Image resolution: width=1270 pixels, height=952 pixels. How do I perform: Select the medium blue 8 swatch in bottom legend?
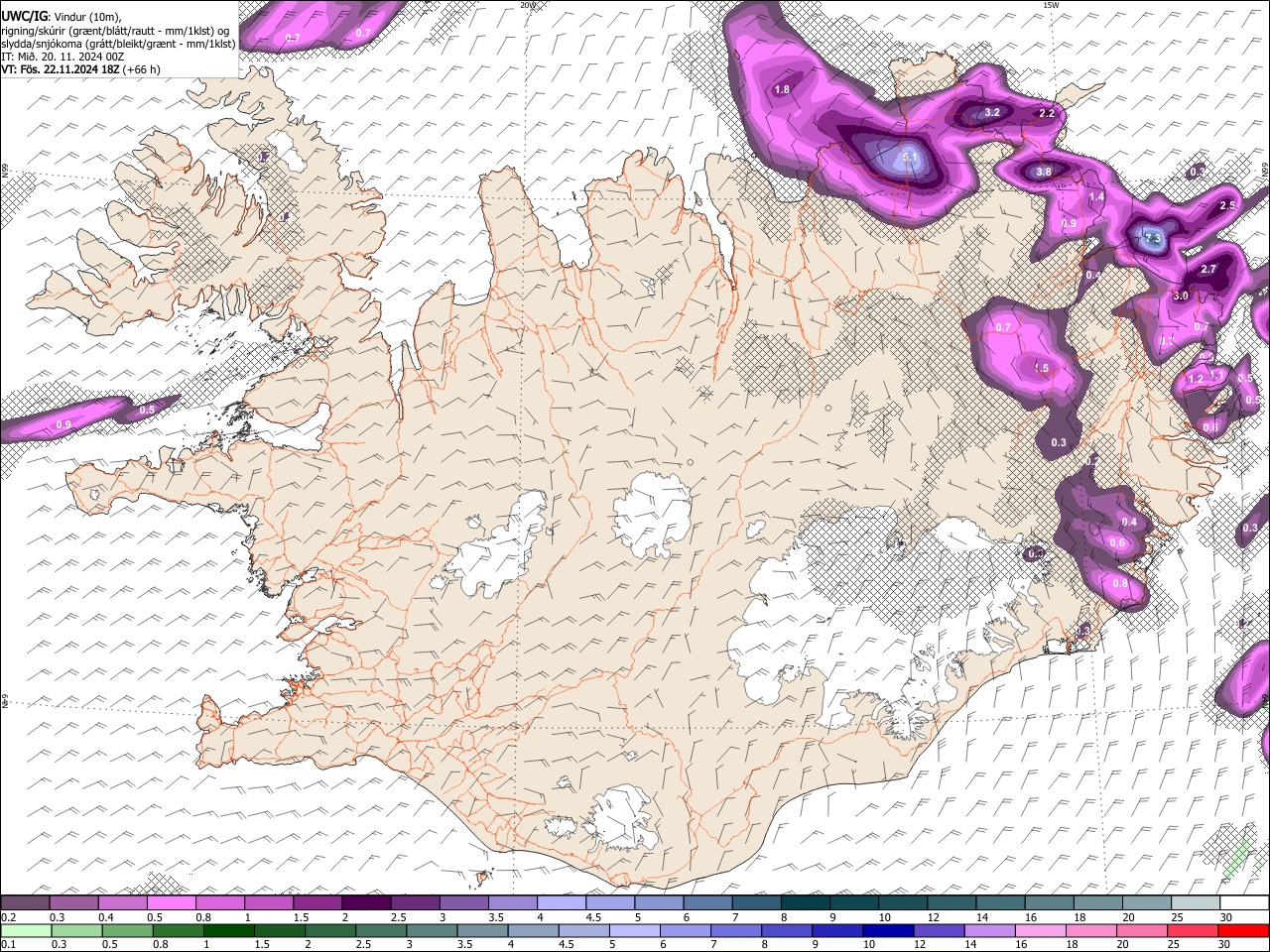pos(787,930)
